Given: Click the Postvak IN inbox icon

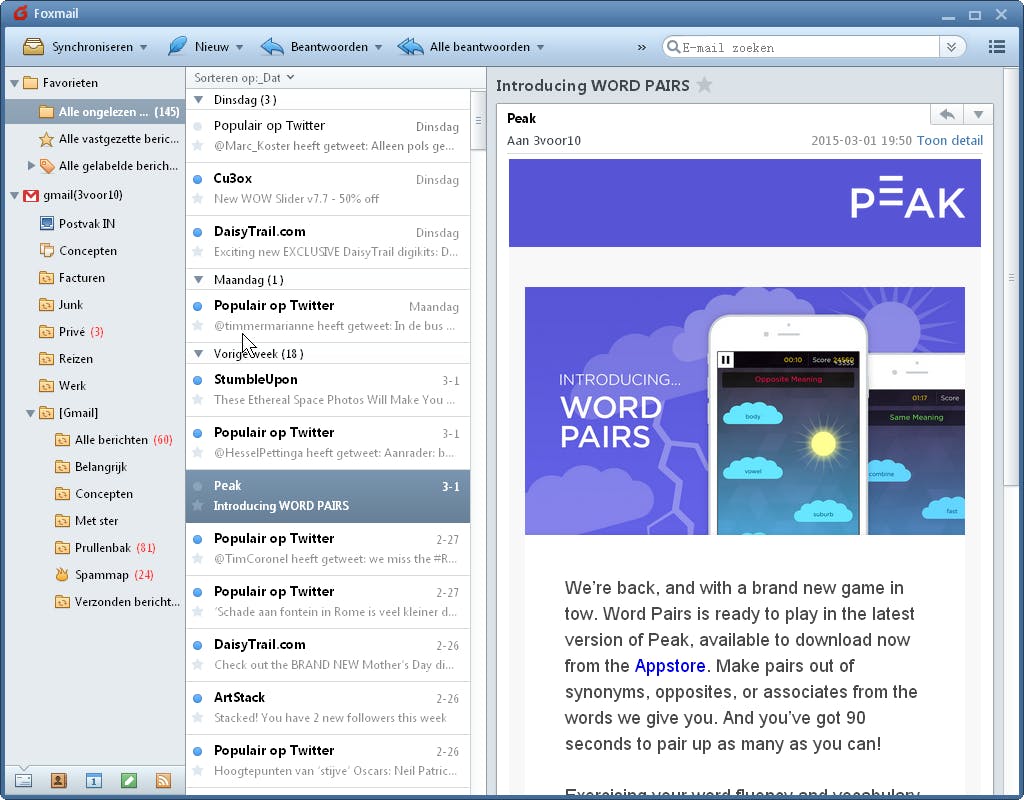Looking at the screenshot, I should coord(46,224).
